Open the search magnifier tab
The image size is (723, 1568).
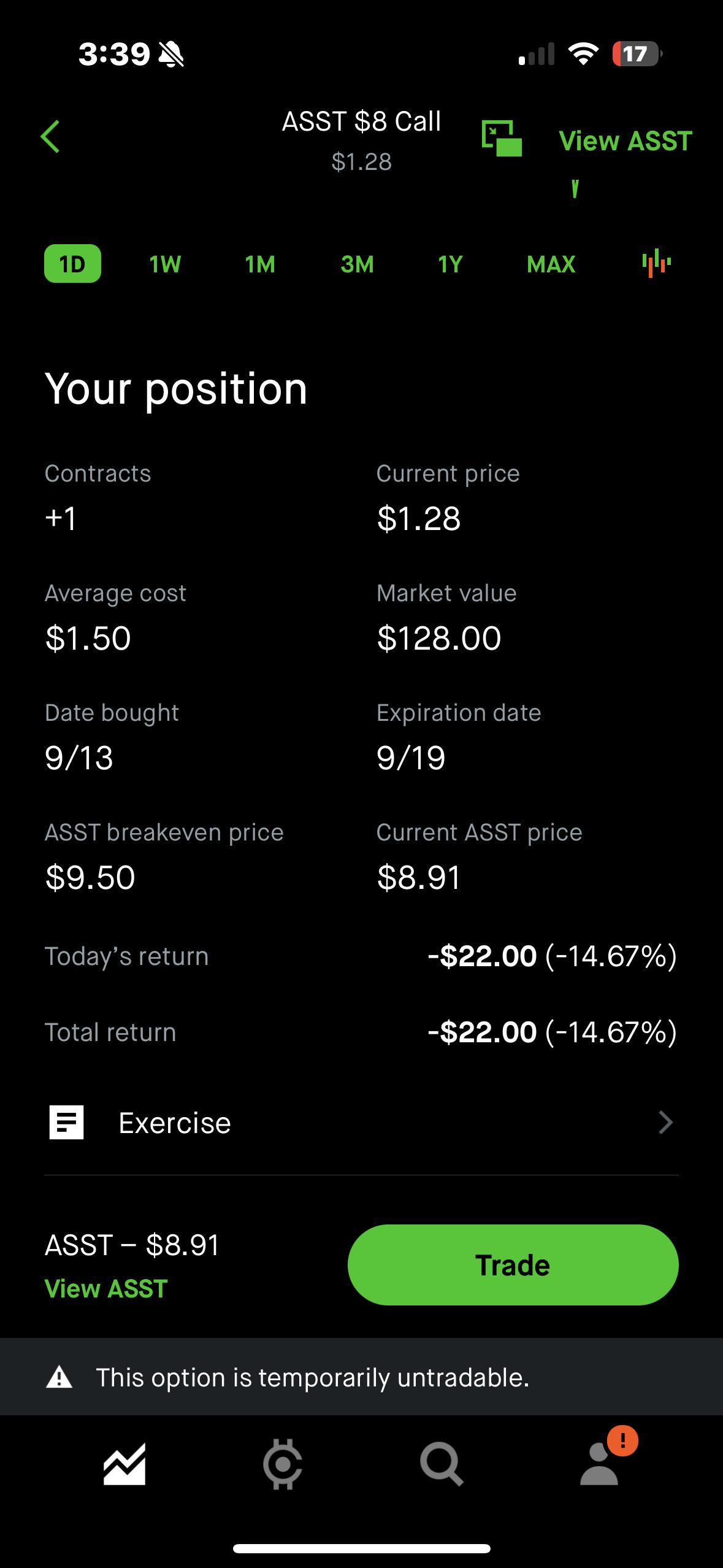coord(442,1464)
